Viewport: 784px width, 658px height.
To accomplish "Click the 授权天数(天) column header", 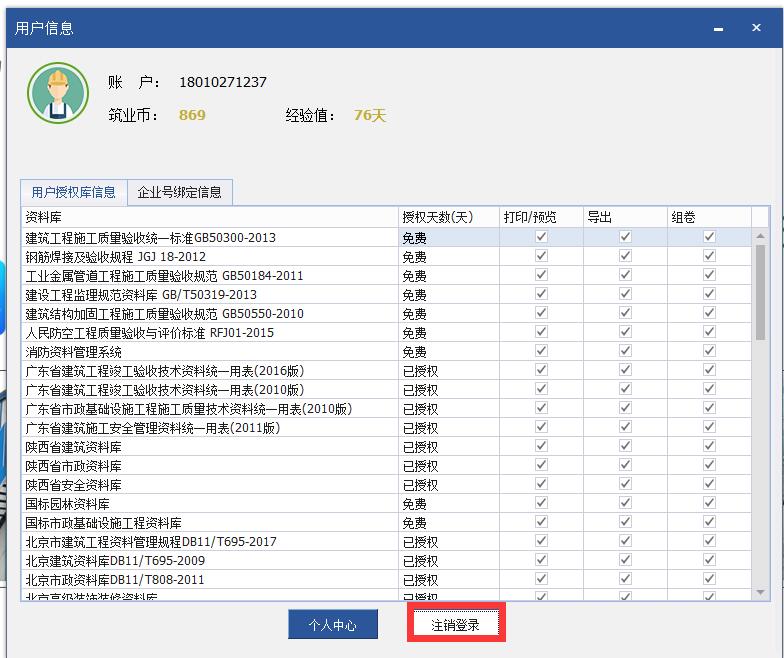I will coord(448,217).
